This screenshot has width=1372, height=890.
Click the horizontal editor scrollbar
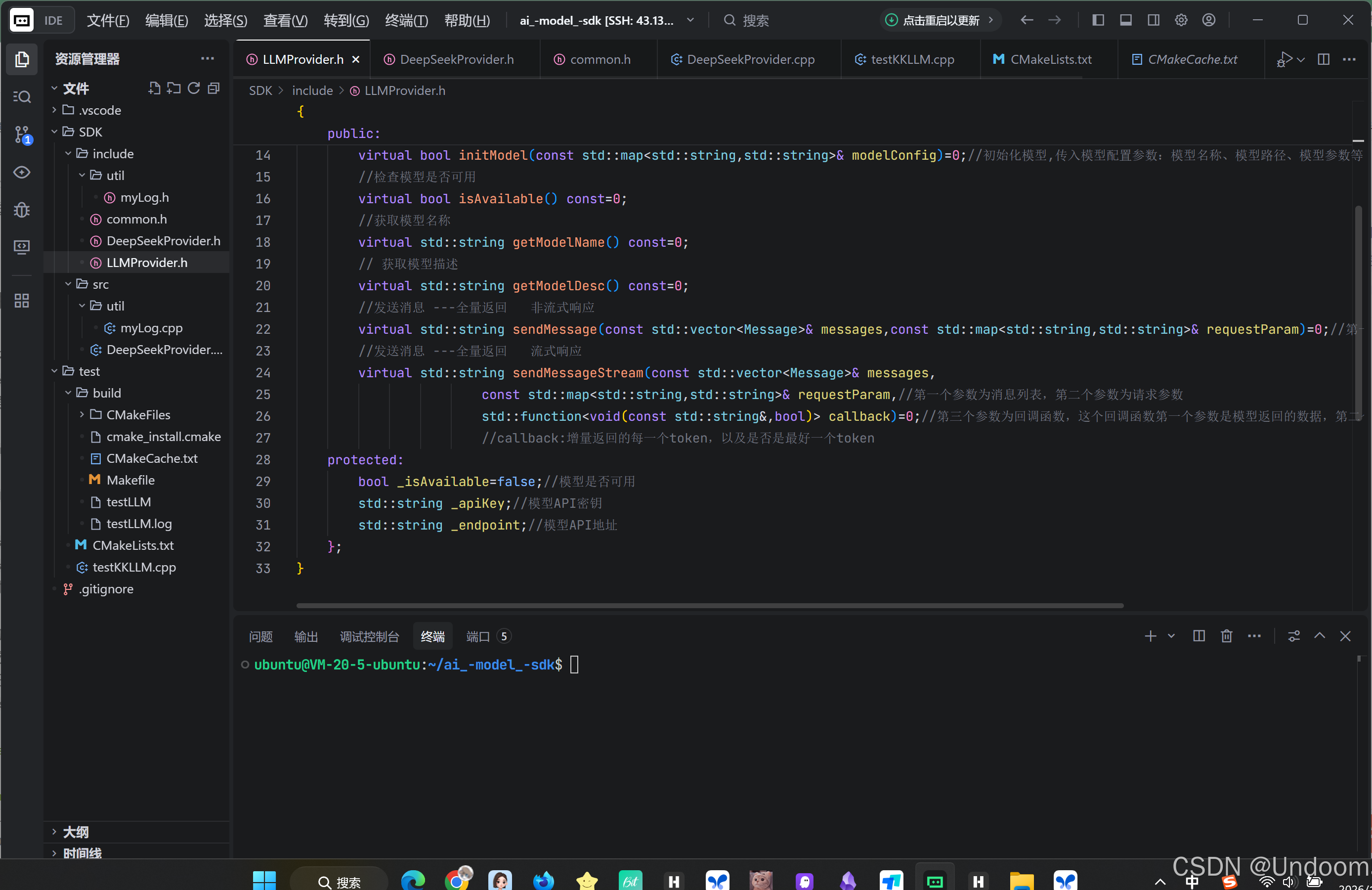(x=709, y=606)
